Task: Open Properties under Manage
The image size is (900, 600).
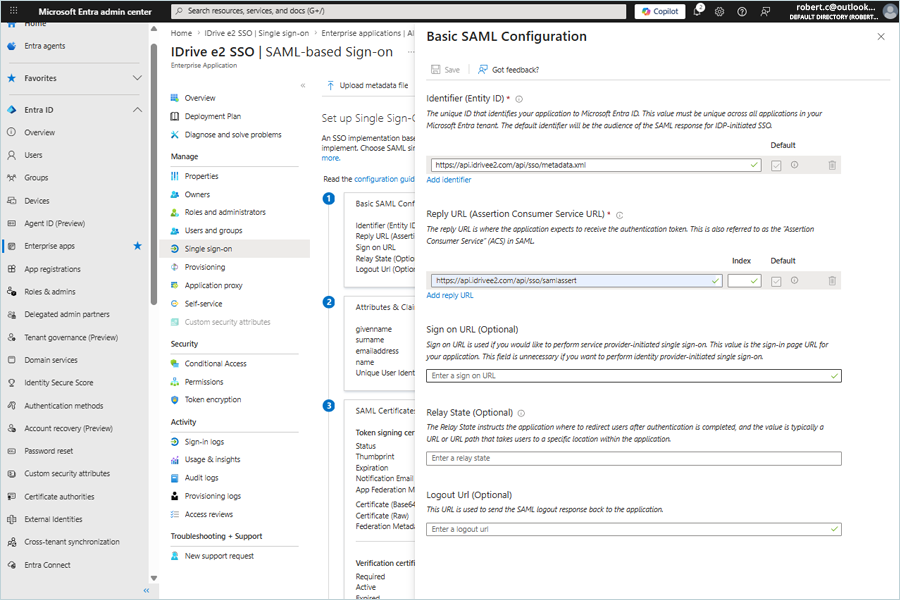Action: (x=201, y=176)
